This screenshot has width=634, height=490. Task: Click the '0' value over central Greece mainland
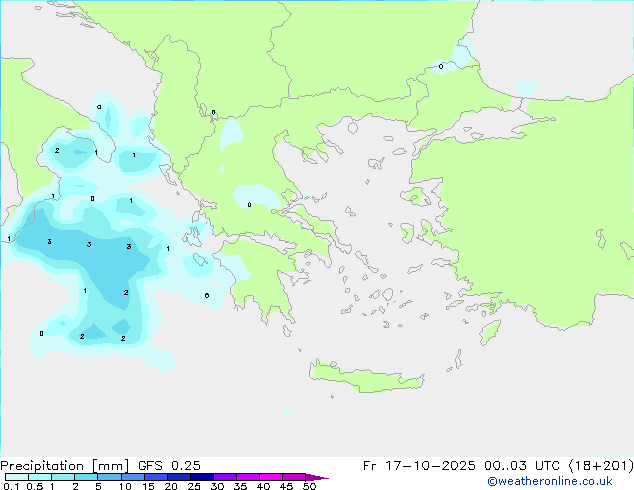[x=249, y=205]
